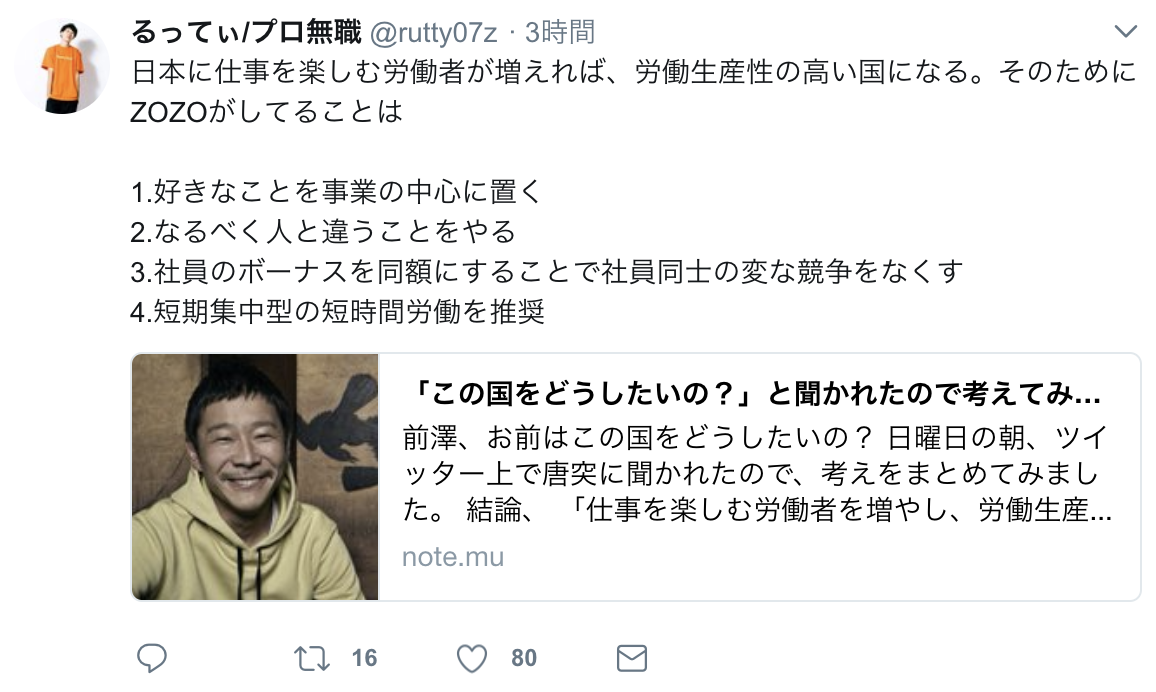Select list item 3 about 社員のボーナス

547,271
